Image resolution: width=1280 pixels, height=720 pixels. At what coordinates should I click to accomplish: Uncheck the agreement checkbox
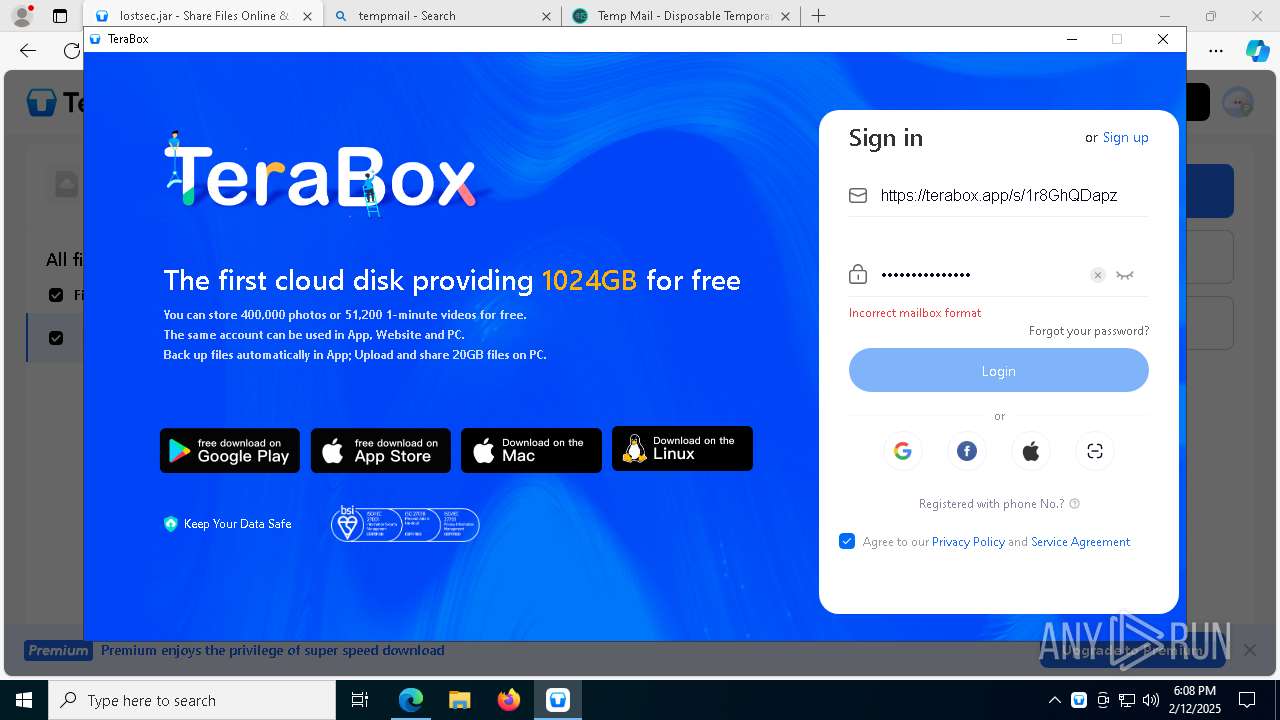pyautogui.click(x=847, y=541)
